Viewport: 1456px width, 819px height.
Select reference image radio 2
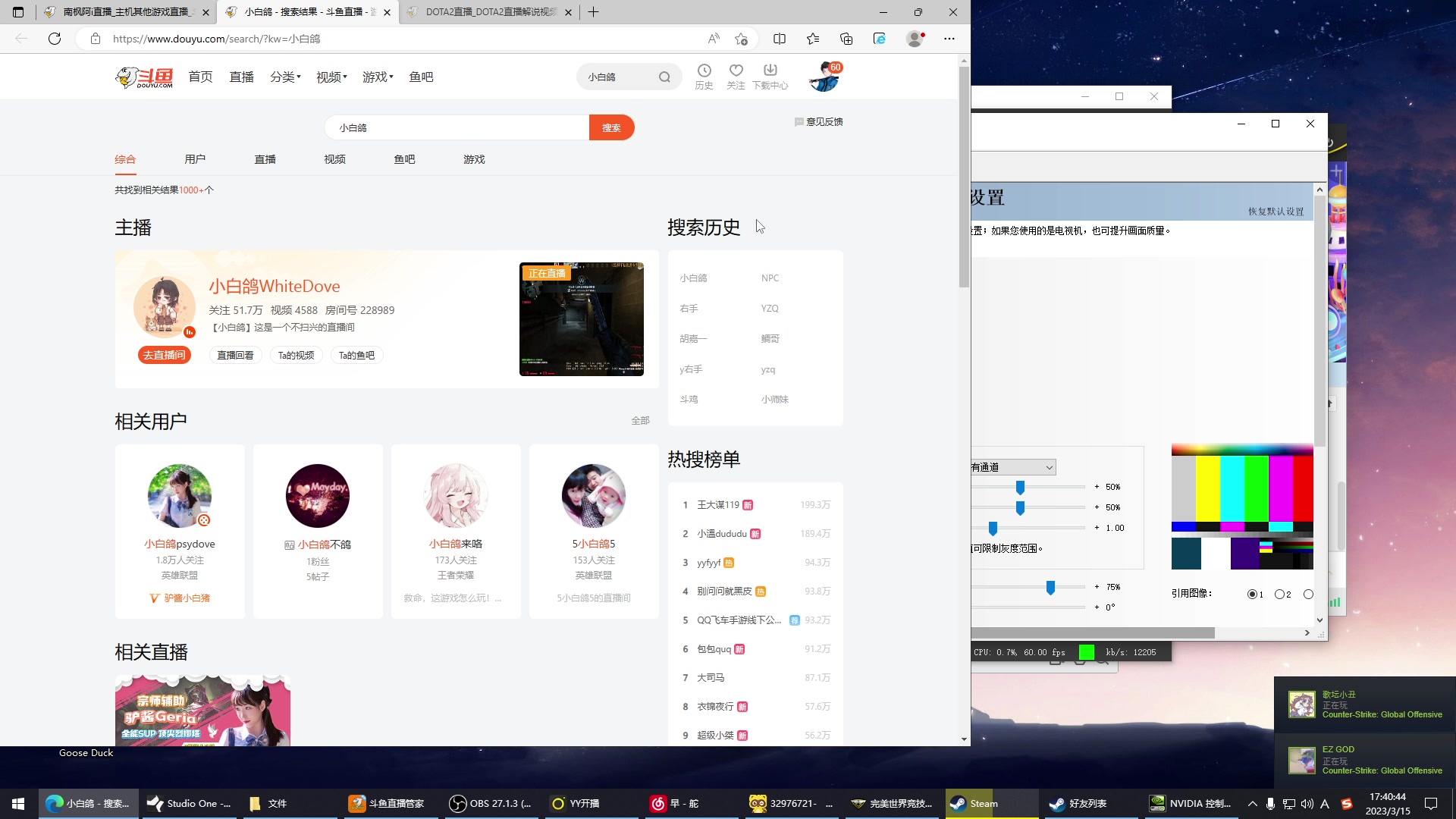coord(1279,595)
